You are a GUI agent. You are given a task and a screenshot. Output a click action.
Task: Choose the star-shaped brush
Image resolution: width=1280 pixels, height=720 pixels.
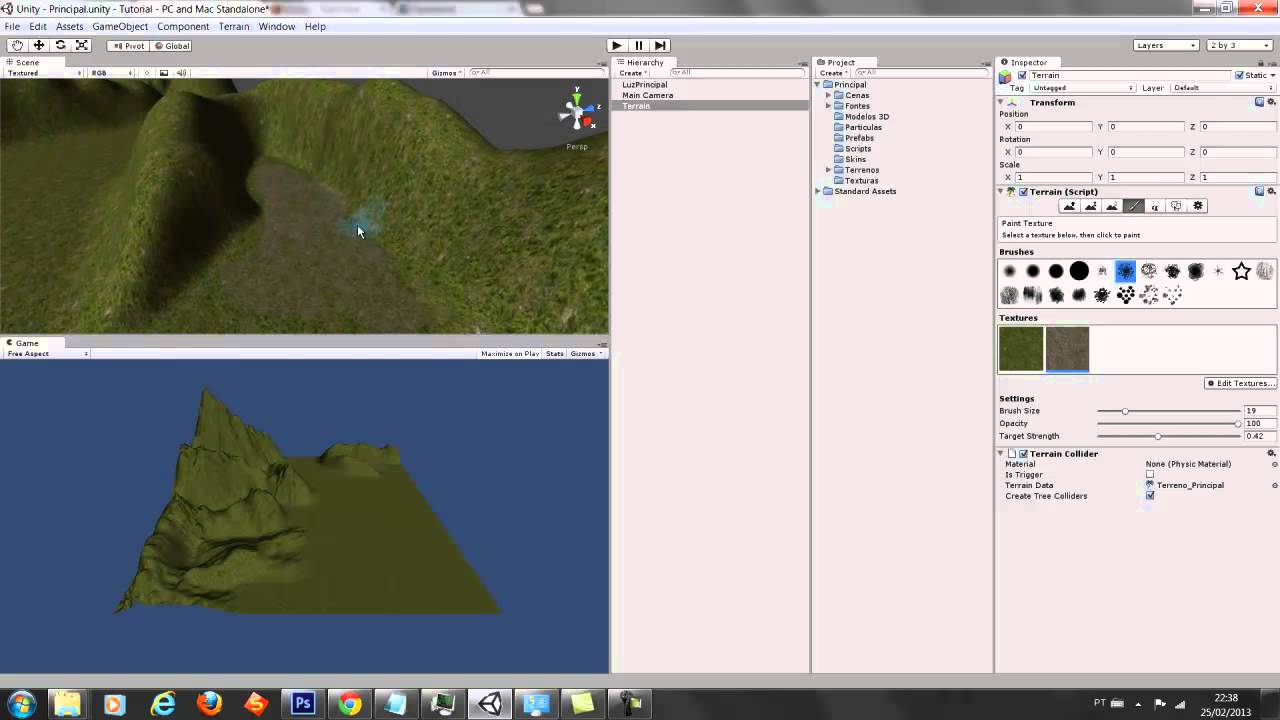pos(1241,271)
